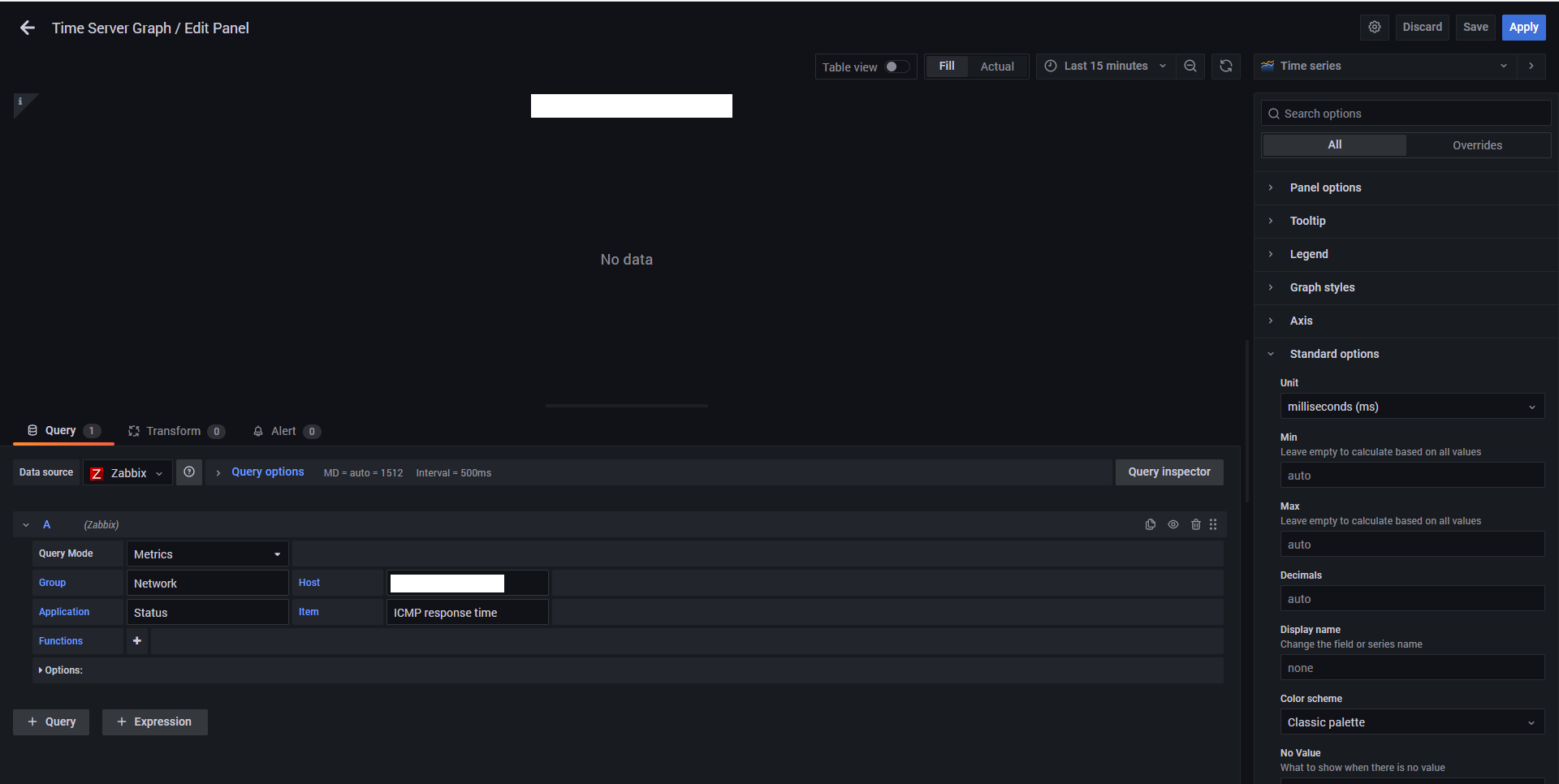The image size is (1559, 784).
Task: Add a function with the plus icon
Action: pos(137,641)
